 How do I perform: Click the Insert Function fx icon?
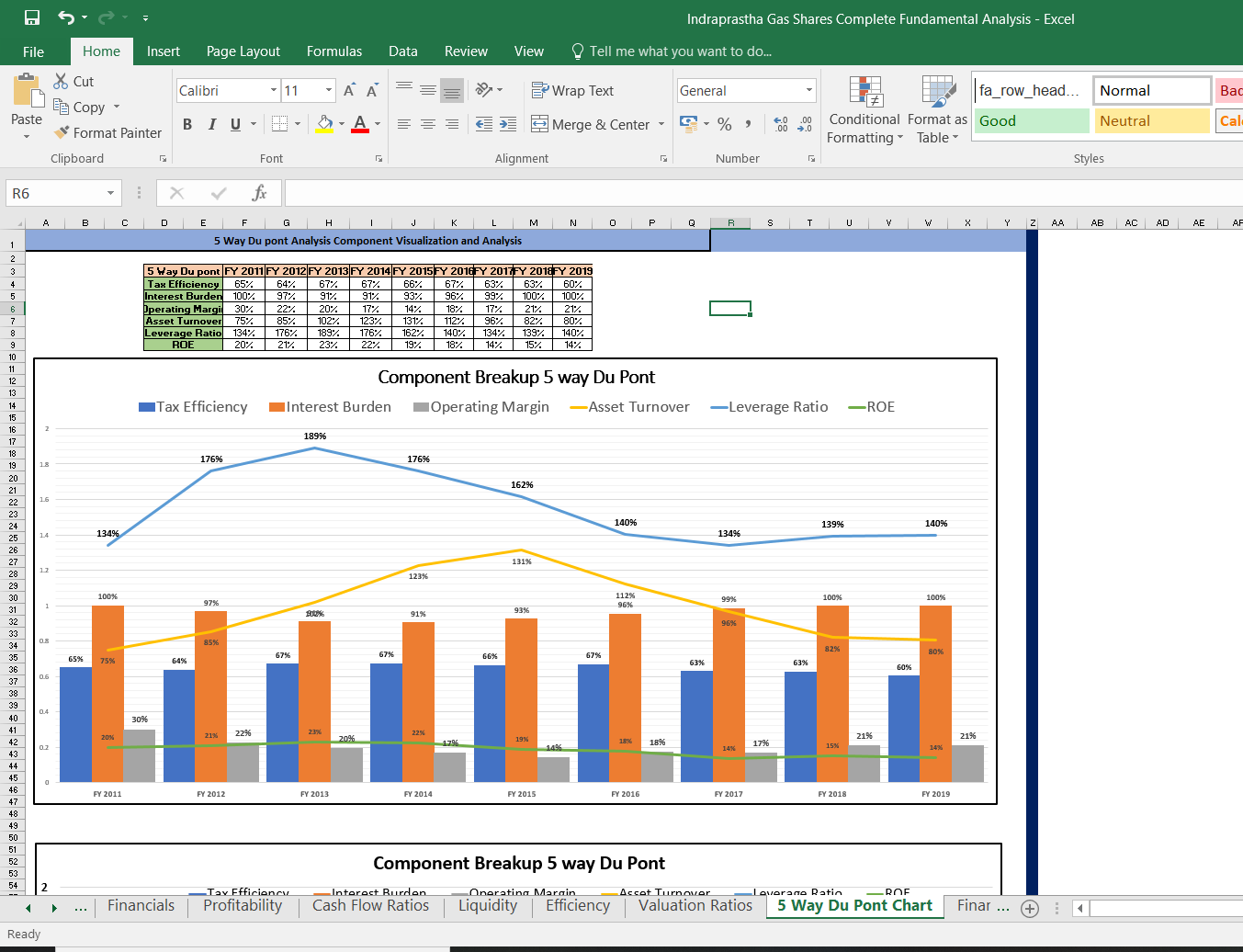tap(259, 193)
